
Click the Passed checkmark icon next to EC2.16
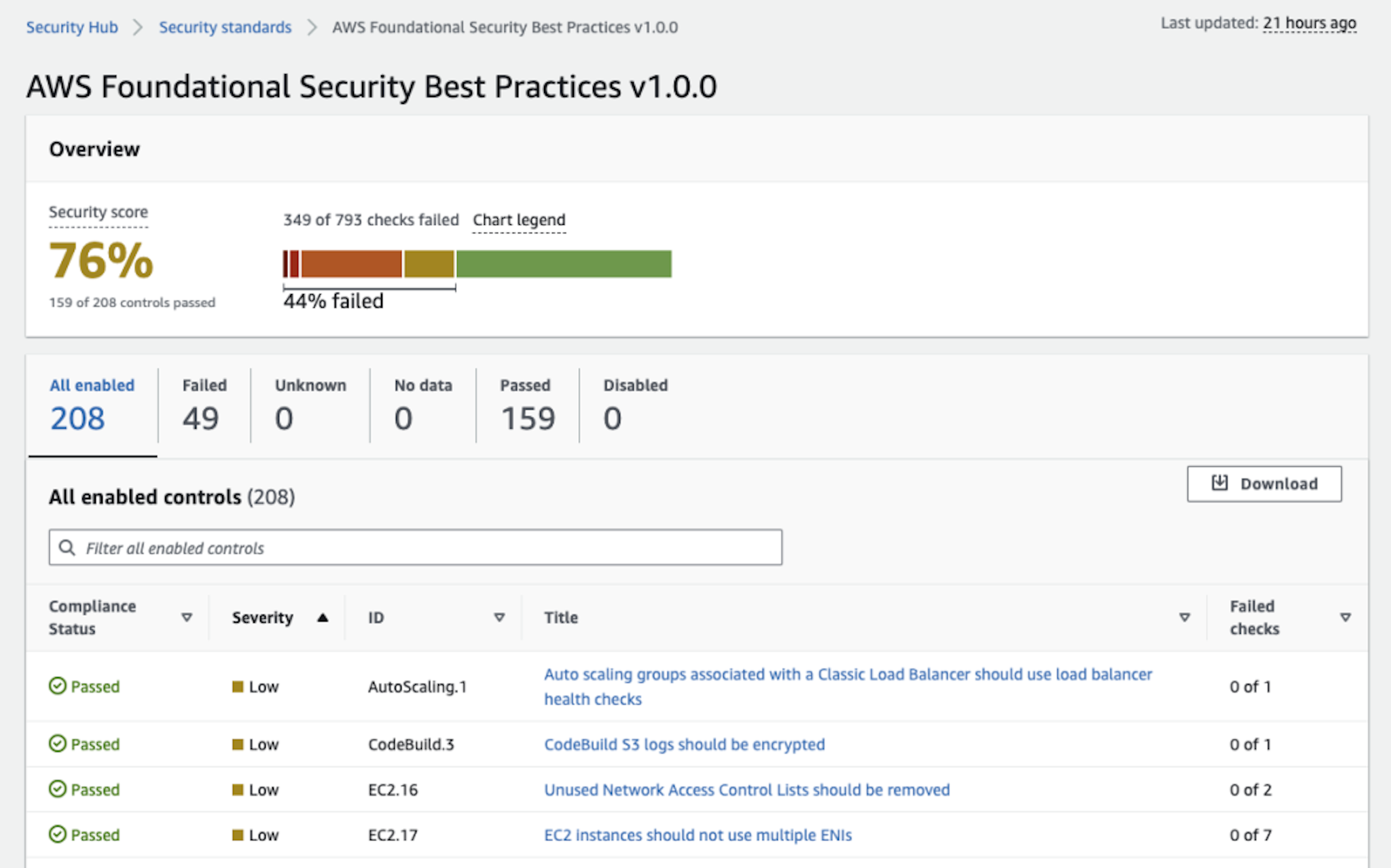point(58,789)
